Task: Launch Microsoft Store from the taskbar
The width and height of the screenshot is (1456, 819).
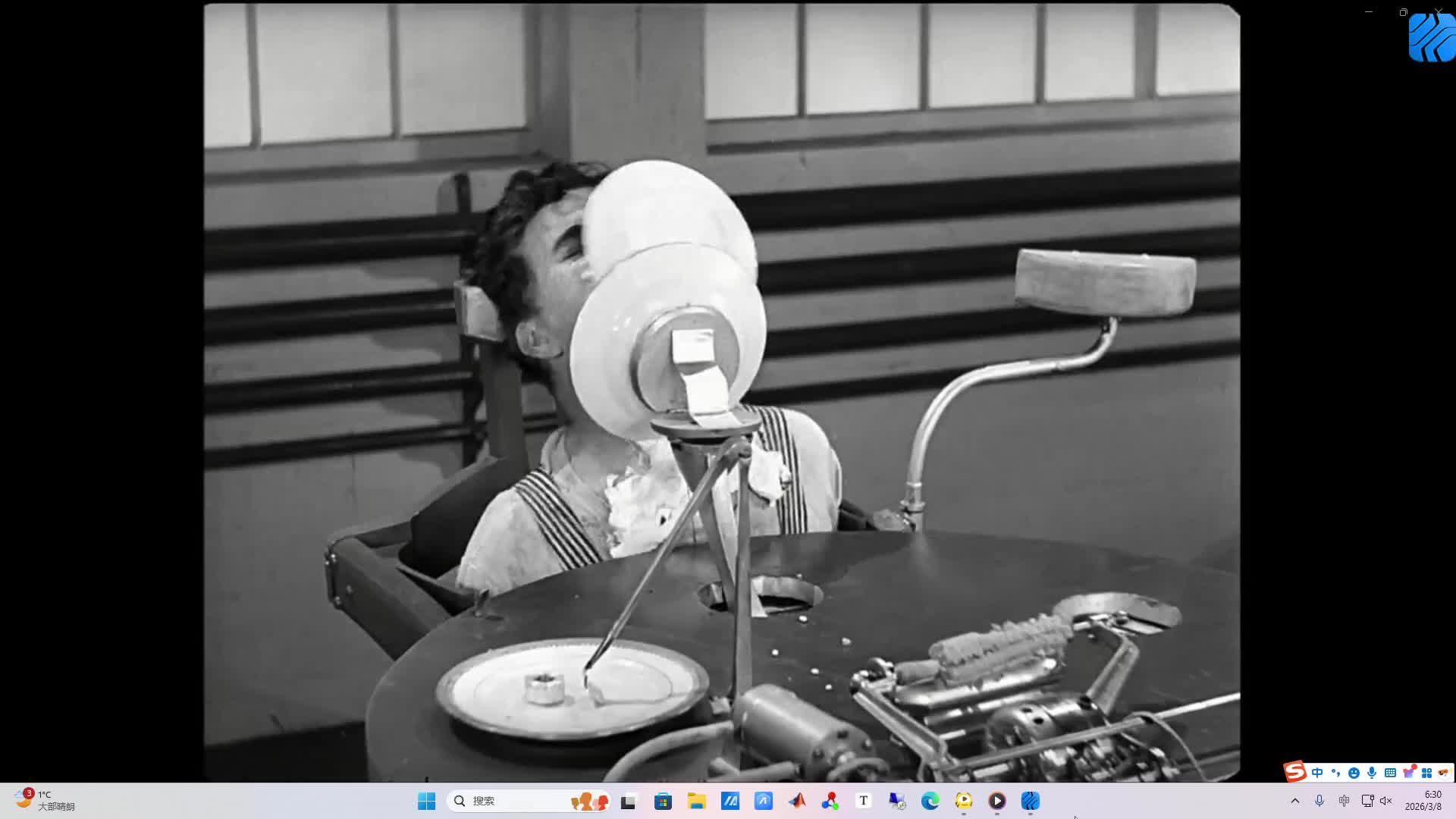Action: point(663,801)
